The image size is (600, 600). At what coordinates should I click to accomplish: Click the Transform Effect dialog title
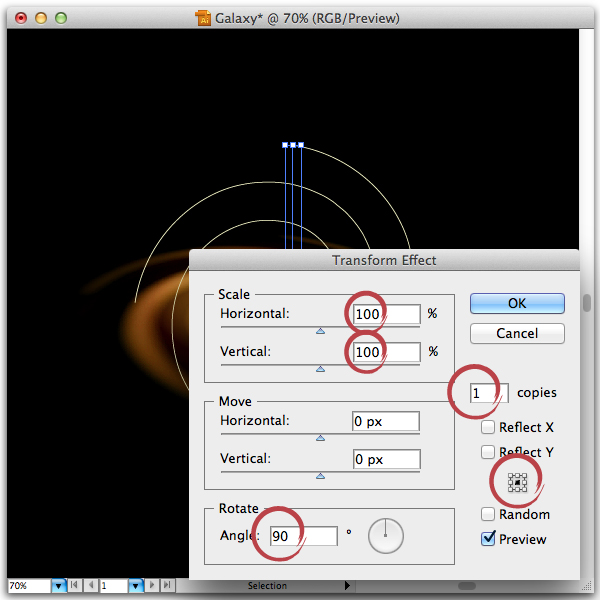(x=384, y=260)
